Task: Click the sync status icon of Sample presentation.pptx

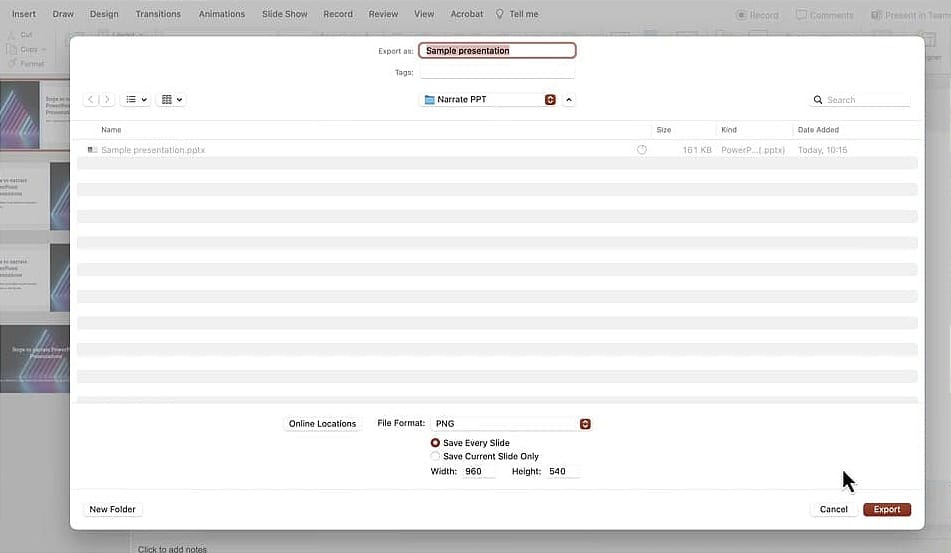Action: [642, 150]
